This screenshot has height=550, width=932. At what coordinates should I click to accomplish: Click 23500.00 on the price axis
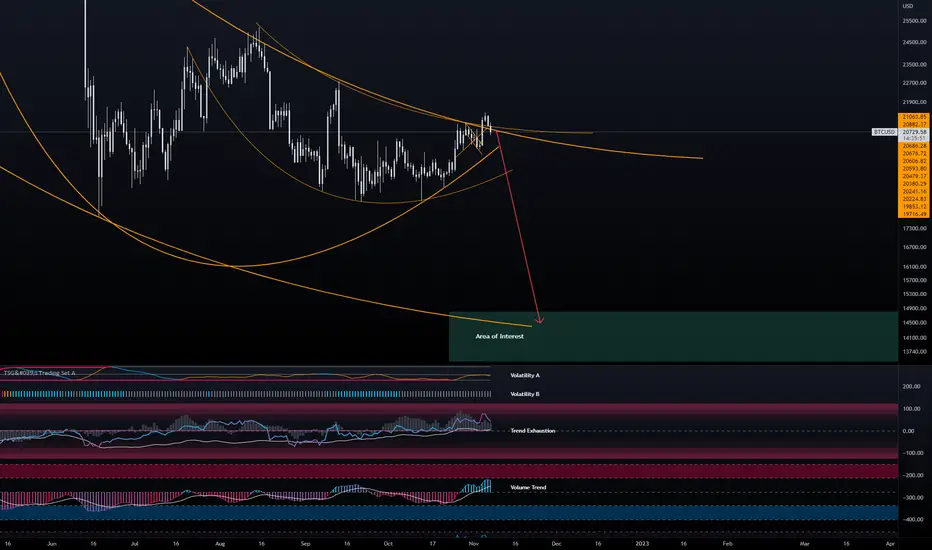point(914,64)
